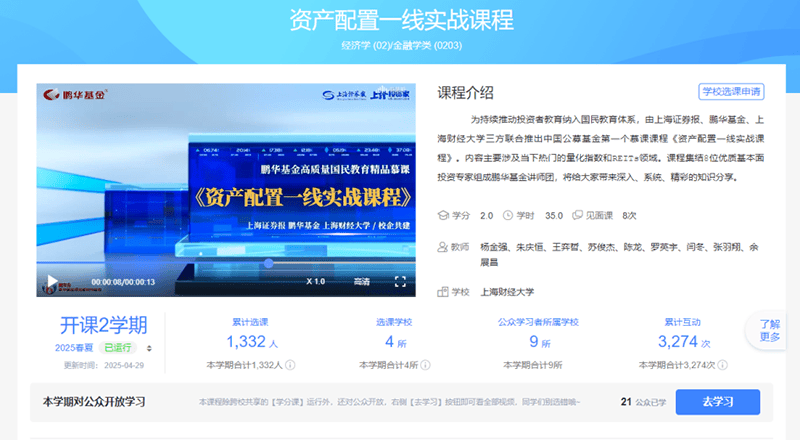Click info icon beside 本学期合计3,274次
The height and width of the screenshot is (440, 800).
point(722,365)
